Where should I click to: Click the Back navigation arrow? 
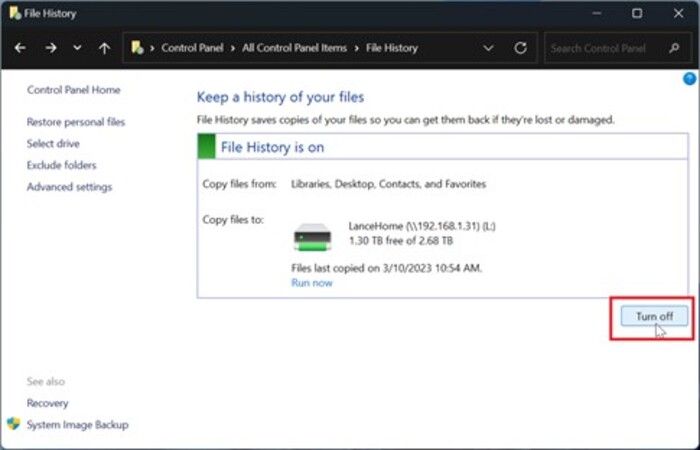pyautogui.click(x=20, y=48)
